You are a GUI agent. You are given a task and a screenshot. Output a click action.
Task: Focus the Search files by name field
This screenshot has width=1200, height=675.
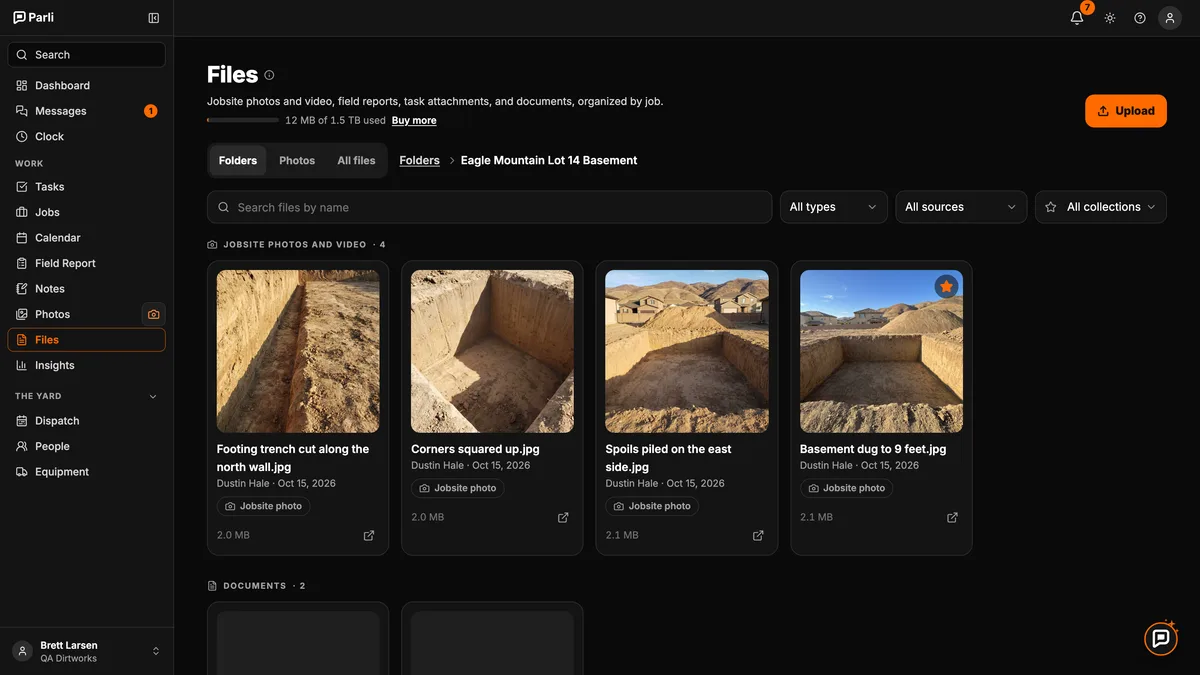pyautogui.click(x=489, y=207)
